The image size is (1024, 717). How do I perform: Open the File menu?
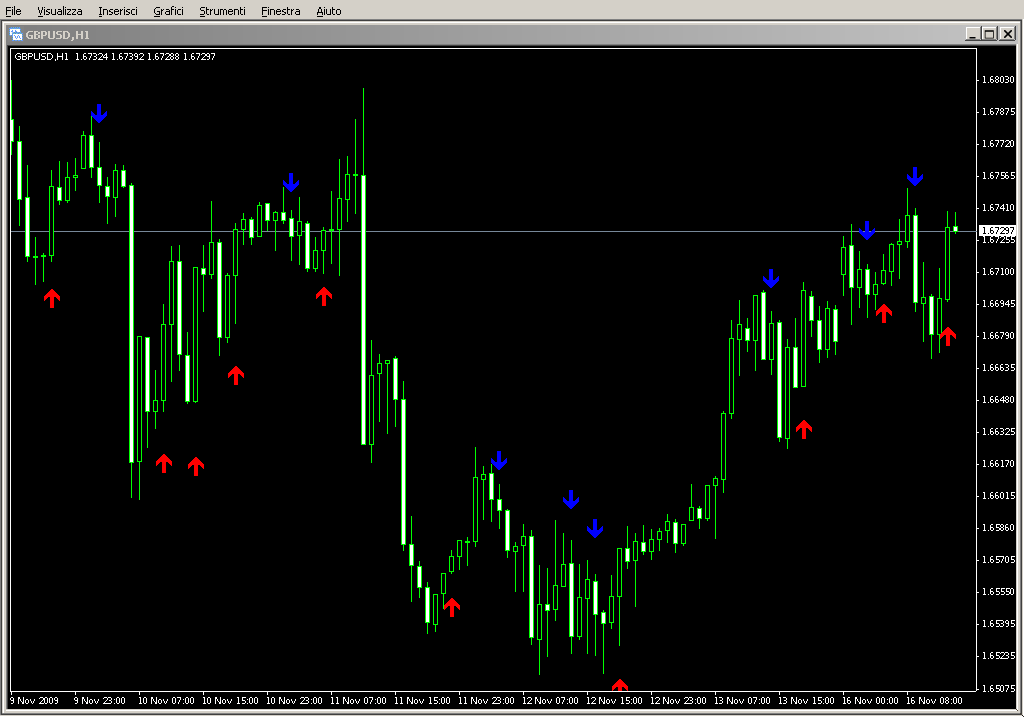pos(13,11)
